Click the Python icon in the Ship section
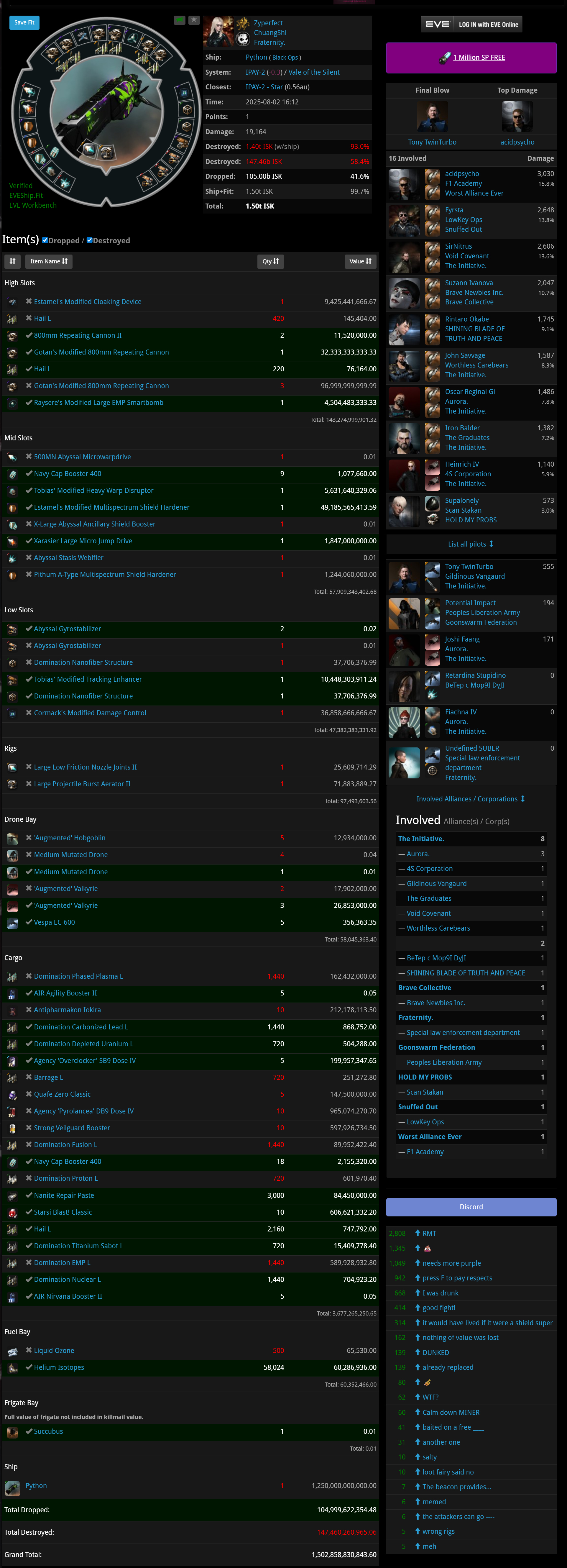Viewport: 567px width, 1568px height. pyautogui.click(x=12, y=1488)
